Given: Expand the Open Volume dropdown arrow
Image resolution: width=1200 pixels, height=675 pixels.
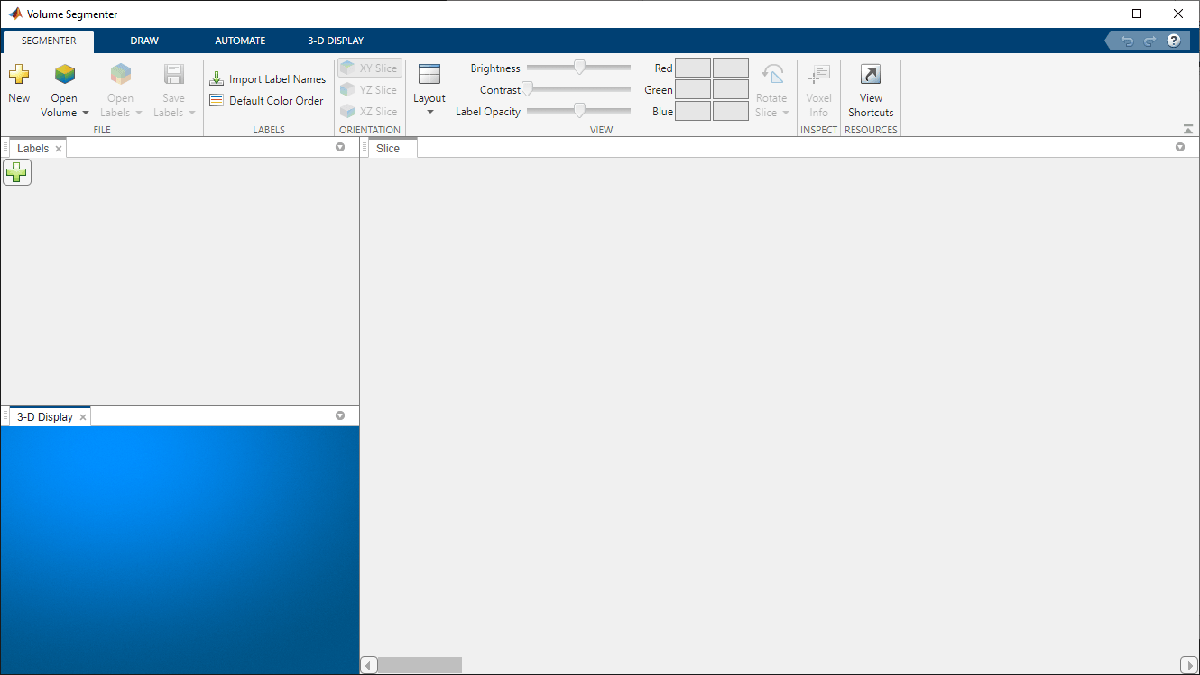Looking at the screenshot, I should 86,113.
